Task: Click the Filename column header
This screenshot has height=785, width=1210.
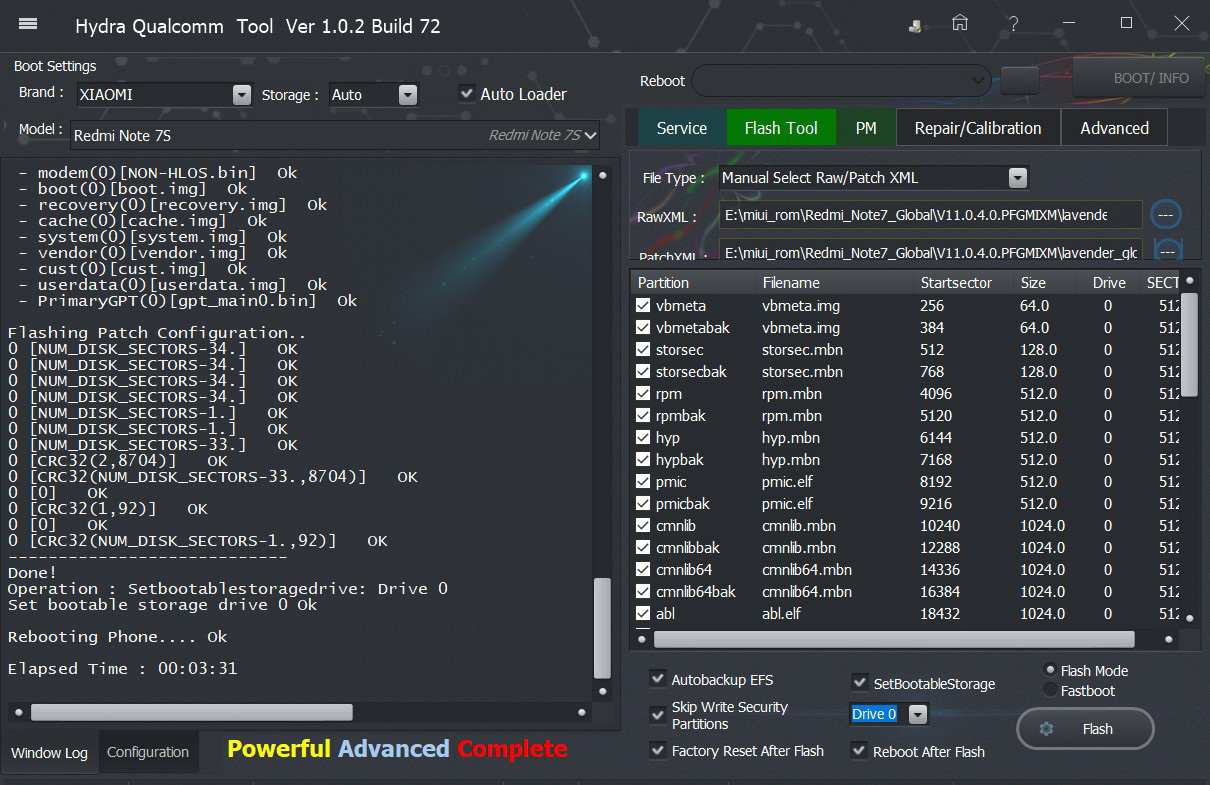Action: coord(836,283)
